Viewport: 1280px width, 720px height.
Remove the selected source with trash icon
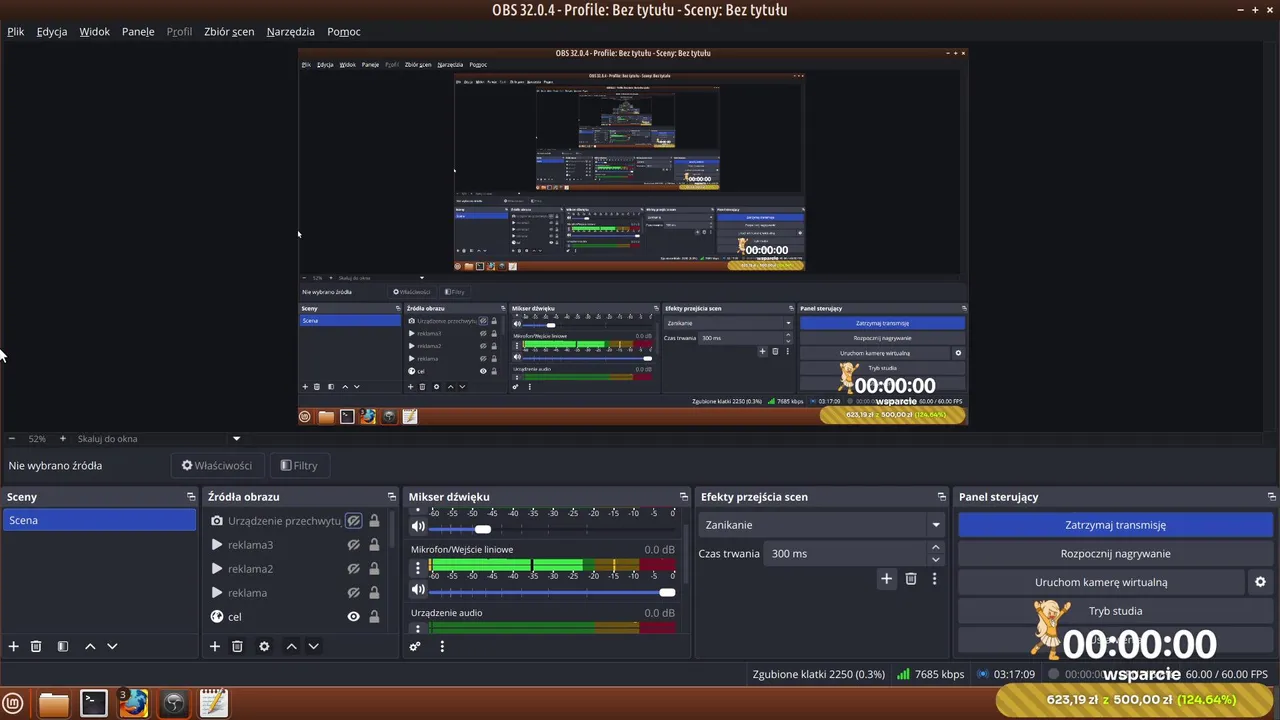click(237, 647)
